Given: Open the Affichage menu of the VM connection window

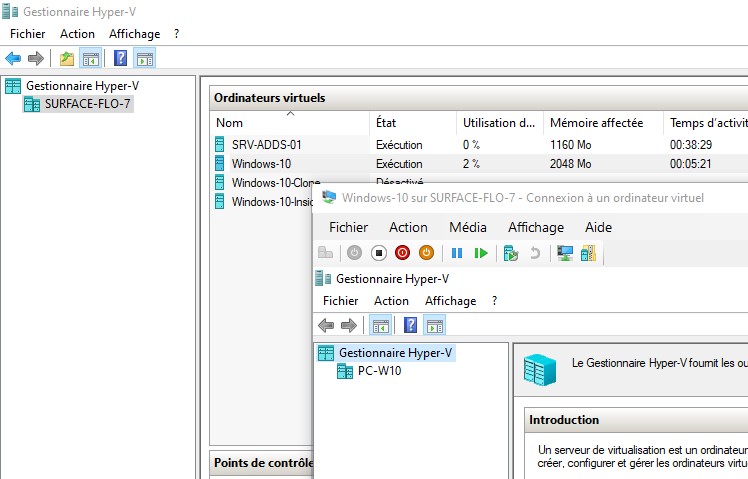Looking at the screenshot, I should tap(536, 227).
